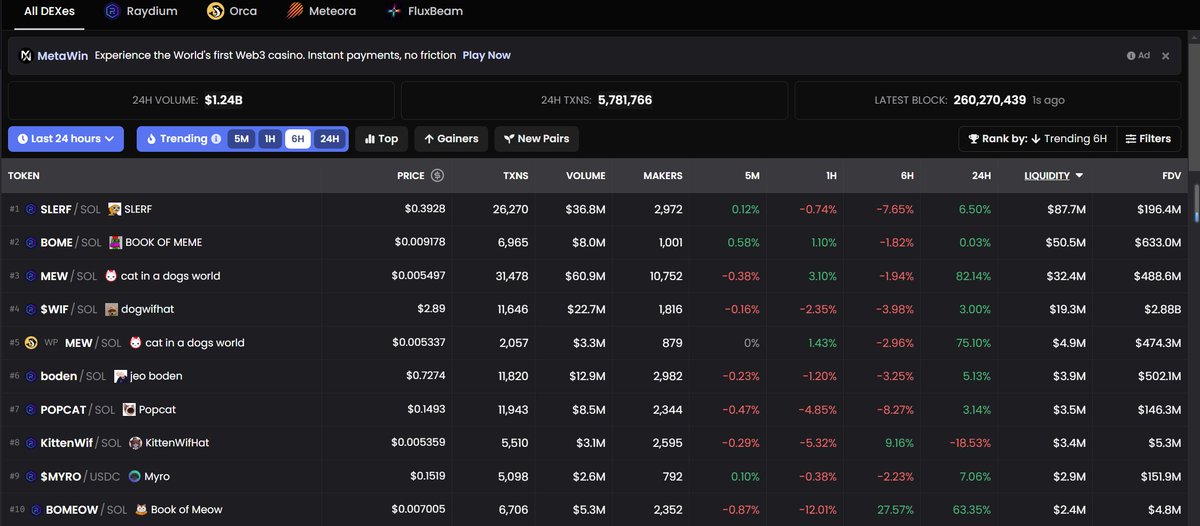
Task: Sort by the MAKERS column header
Action: (662, 176)
